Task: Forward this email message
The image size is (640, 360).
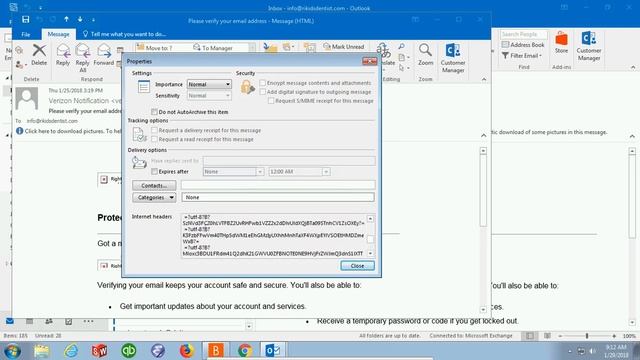Action: pyautogui.click(x=104, y=54)
